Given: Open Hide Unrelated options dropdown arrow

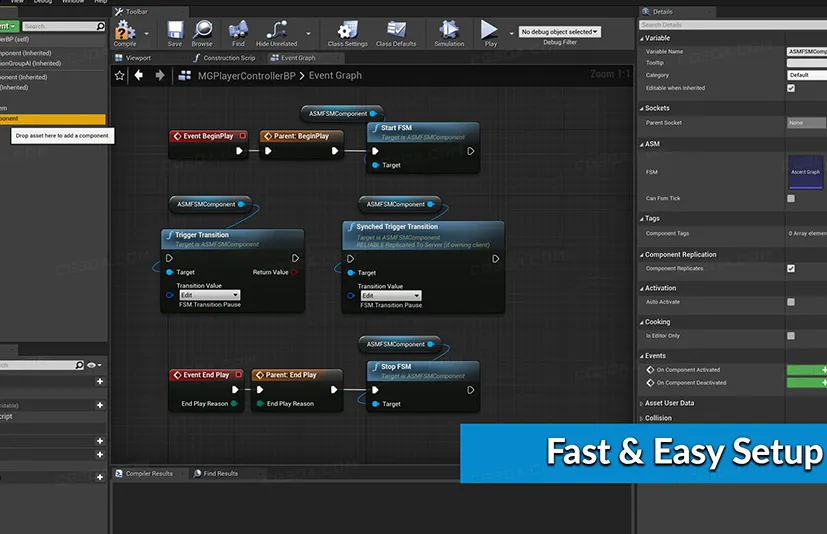Looking at the screenshot, I should click(x=309, y=34).
